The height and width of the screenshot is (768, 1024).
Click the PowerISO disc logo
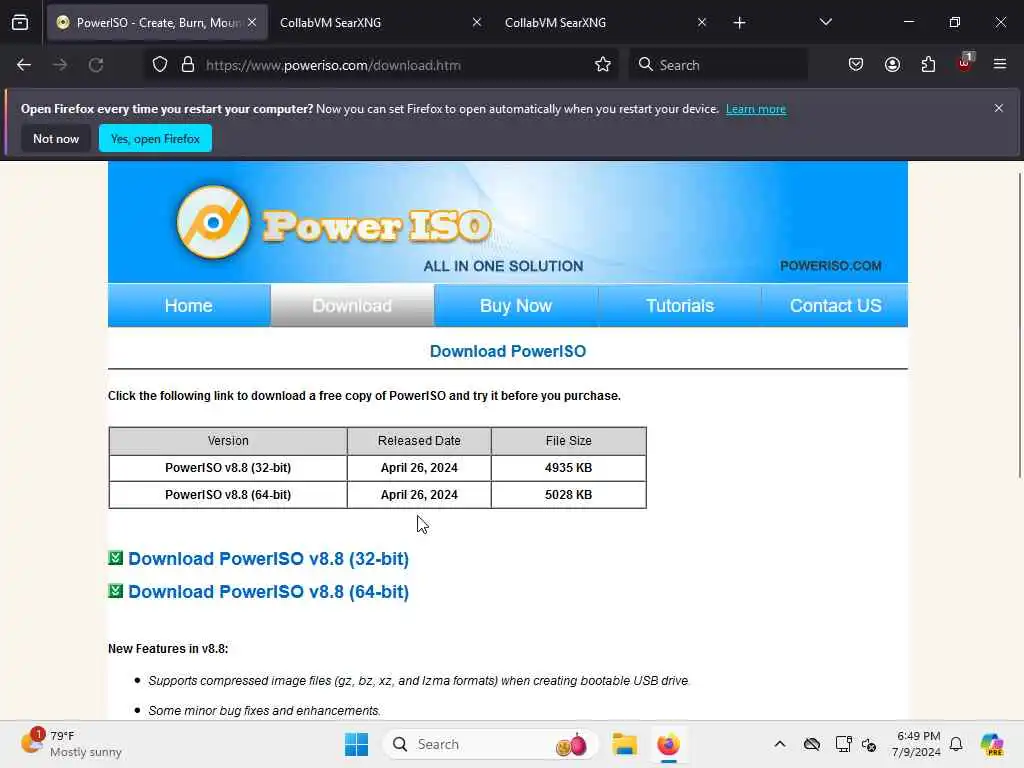[x=213, y=222]
